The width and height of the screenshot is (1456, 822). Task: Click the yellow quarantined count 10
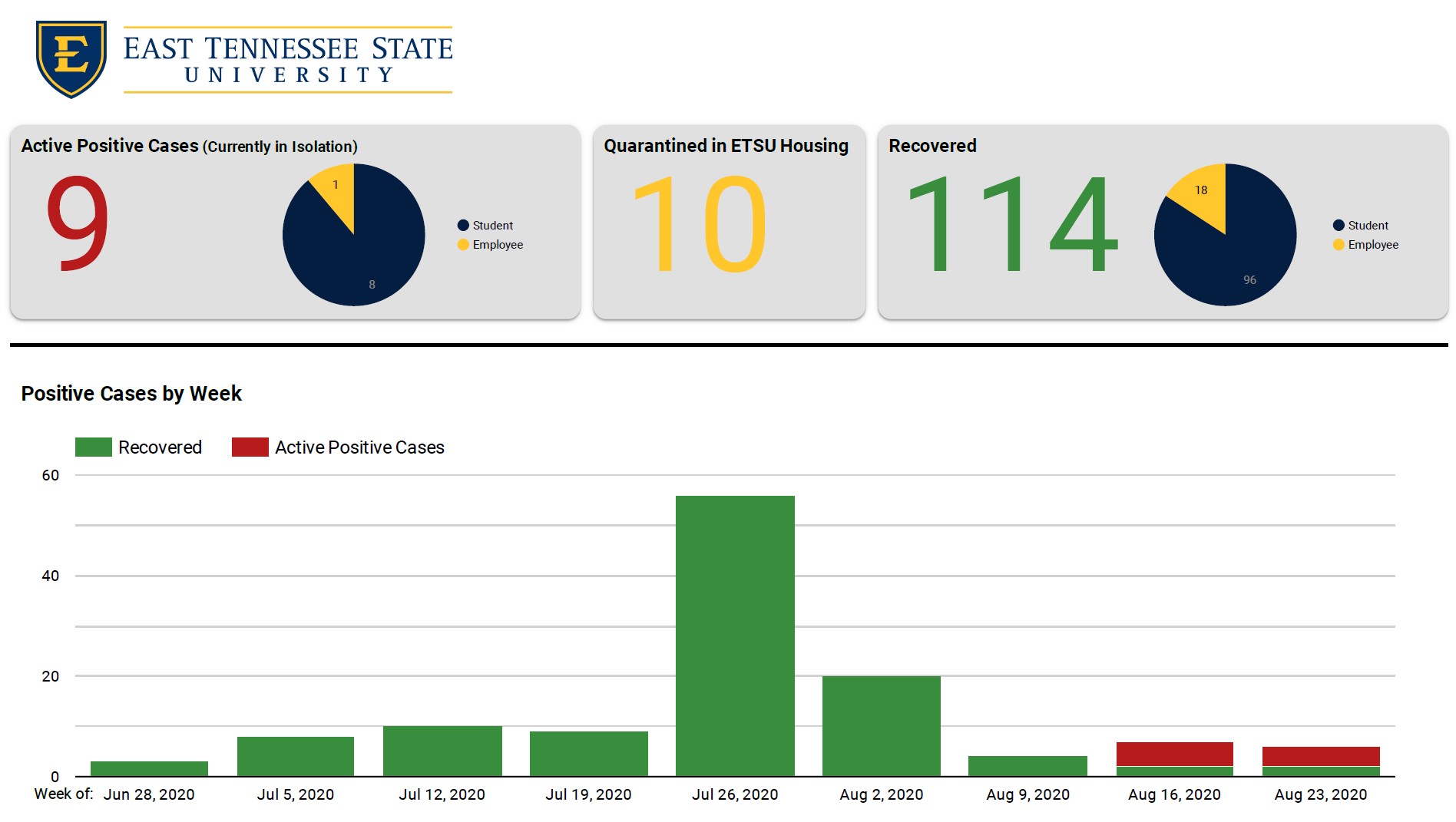click(700, 223)
